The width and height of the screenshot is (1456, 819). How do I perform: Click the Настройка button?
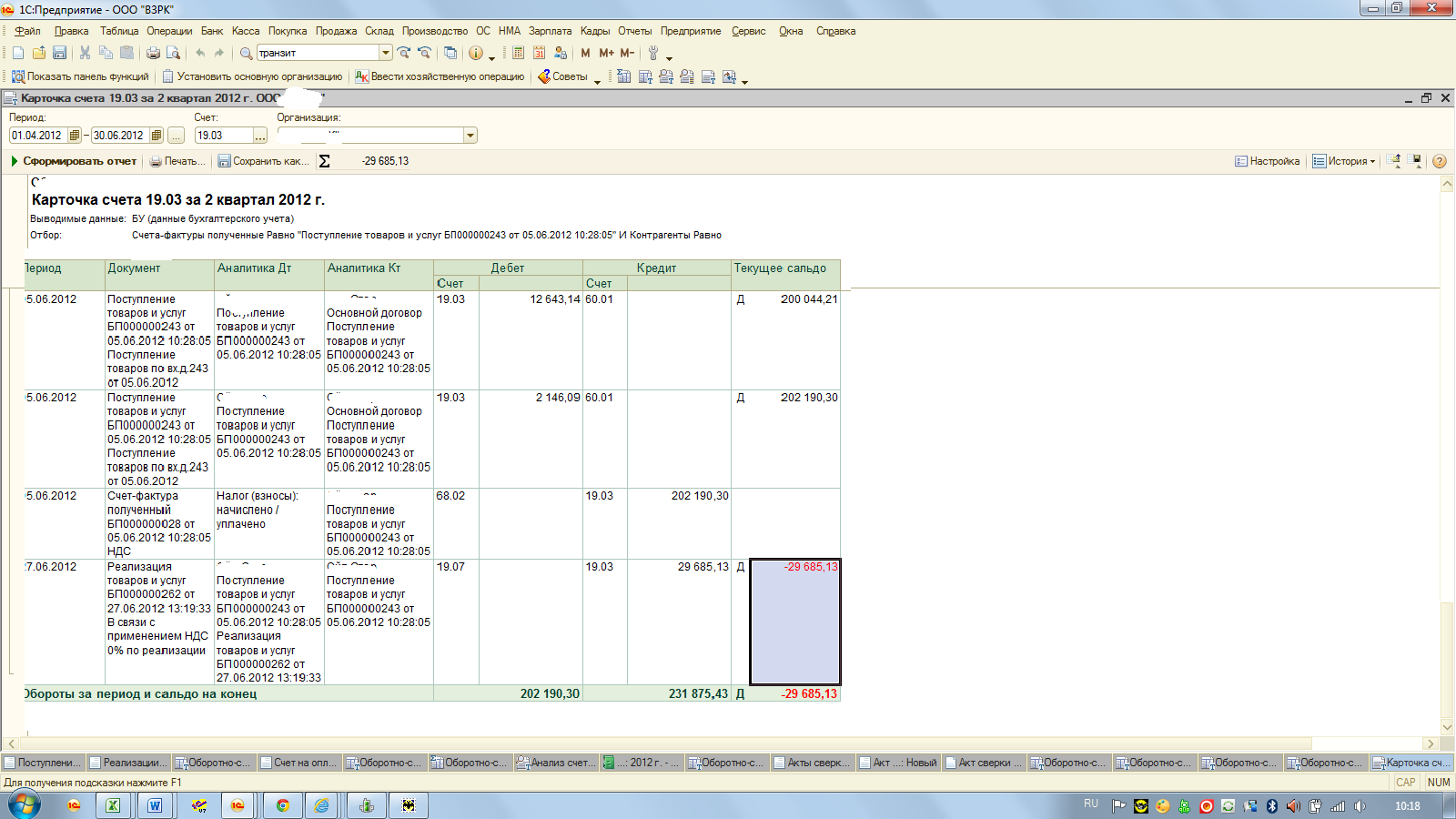(1267, 161)
